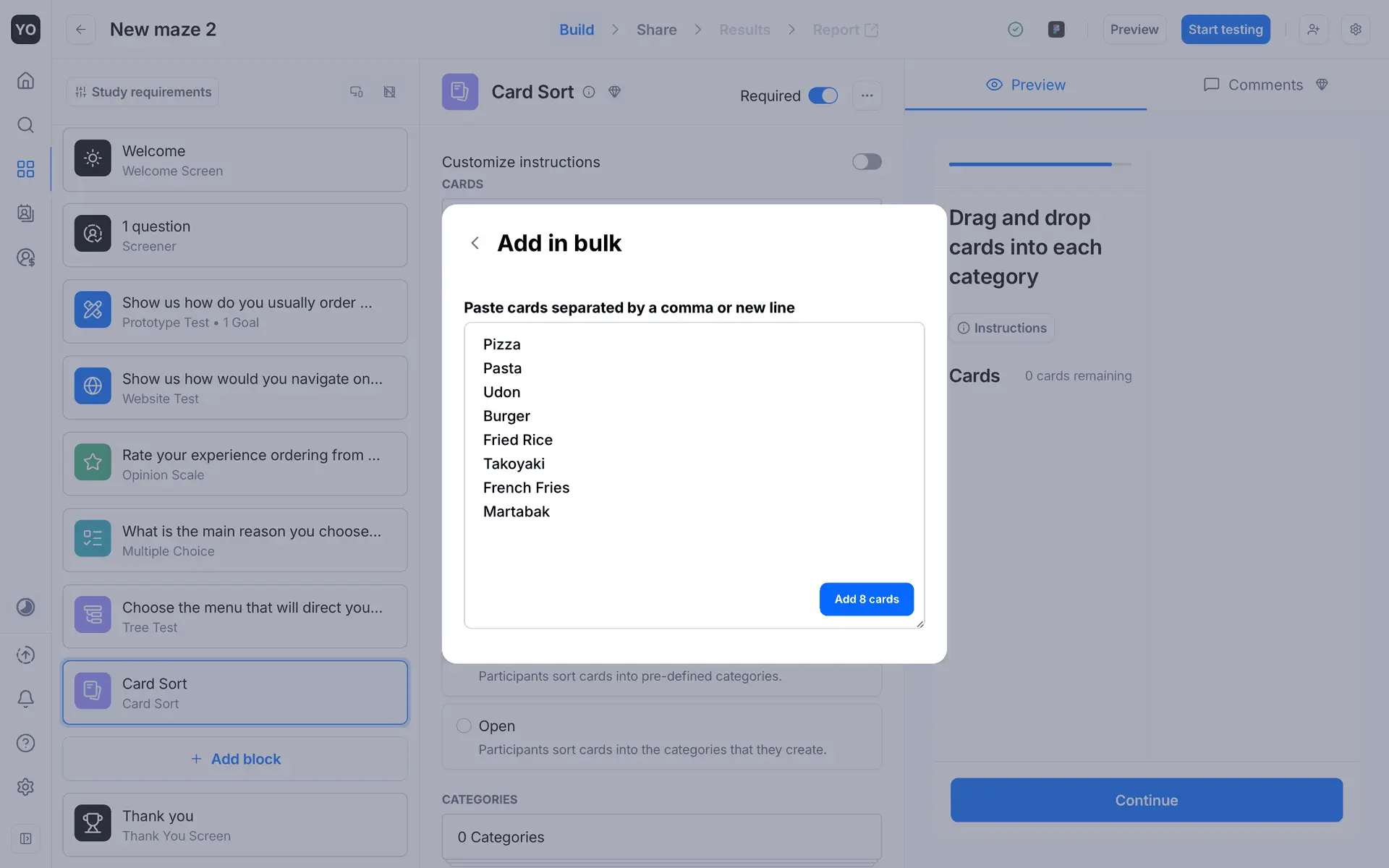Open maze settings gear in top bar
1389x868 pixels.
click(1355, 30)
